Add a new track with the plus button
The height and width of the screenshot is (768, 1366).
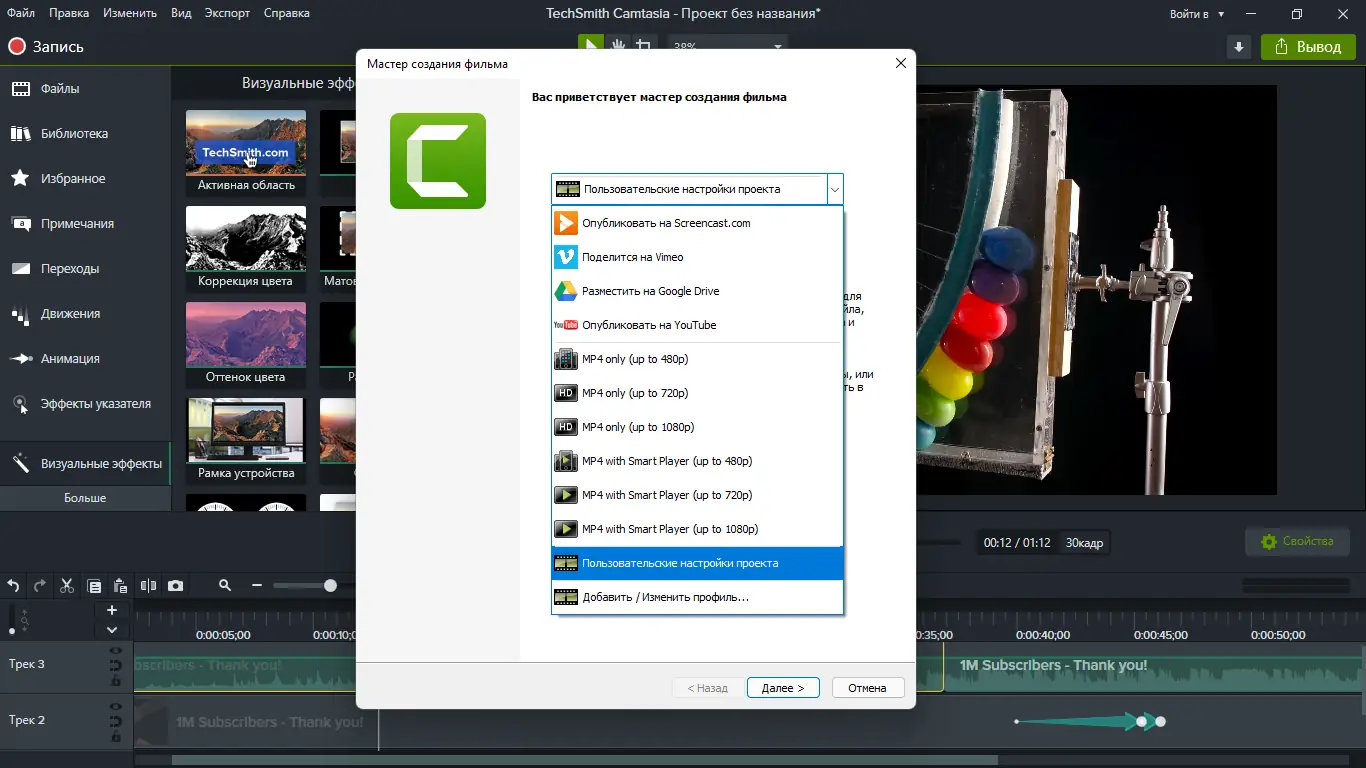coord(112,610)
